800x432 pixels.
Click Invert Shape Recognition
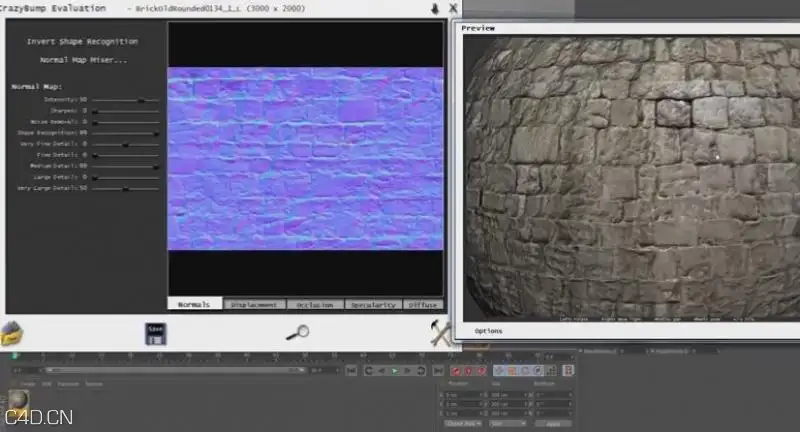pos(83,41)
